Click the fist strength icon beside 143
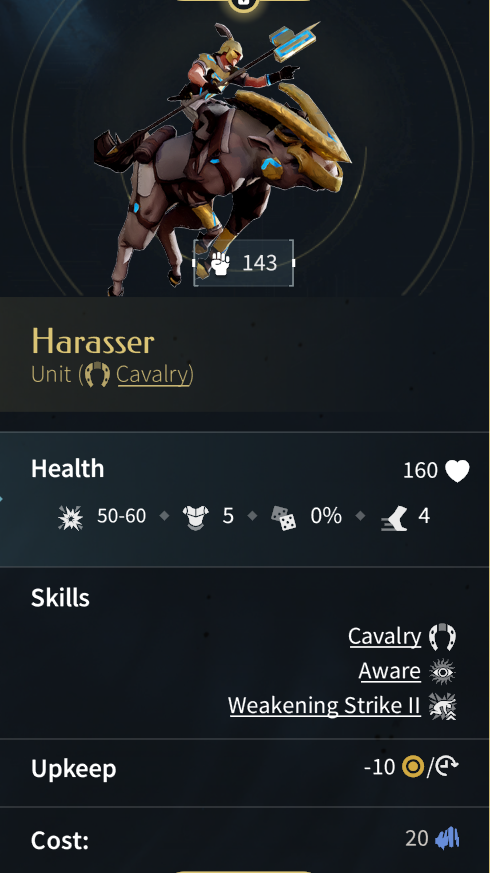Viewport: 490px width, 873px height. [x=221, y=263]
